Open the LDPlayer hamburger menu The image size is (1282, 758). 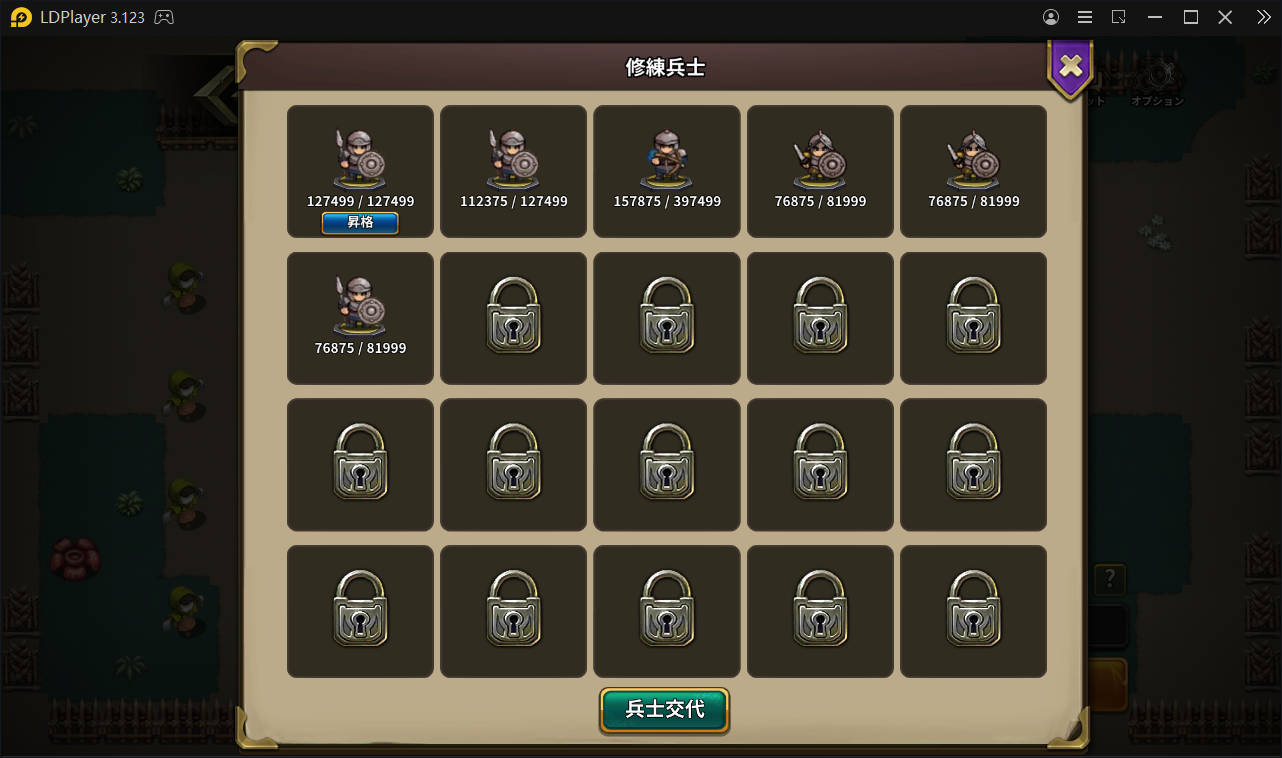pyautogui.click(x=1085, y=17)
